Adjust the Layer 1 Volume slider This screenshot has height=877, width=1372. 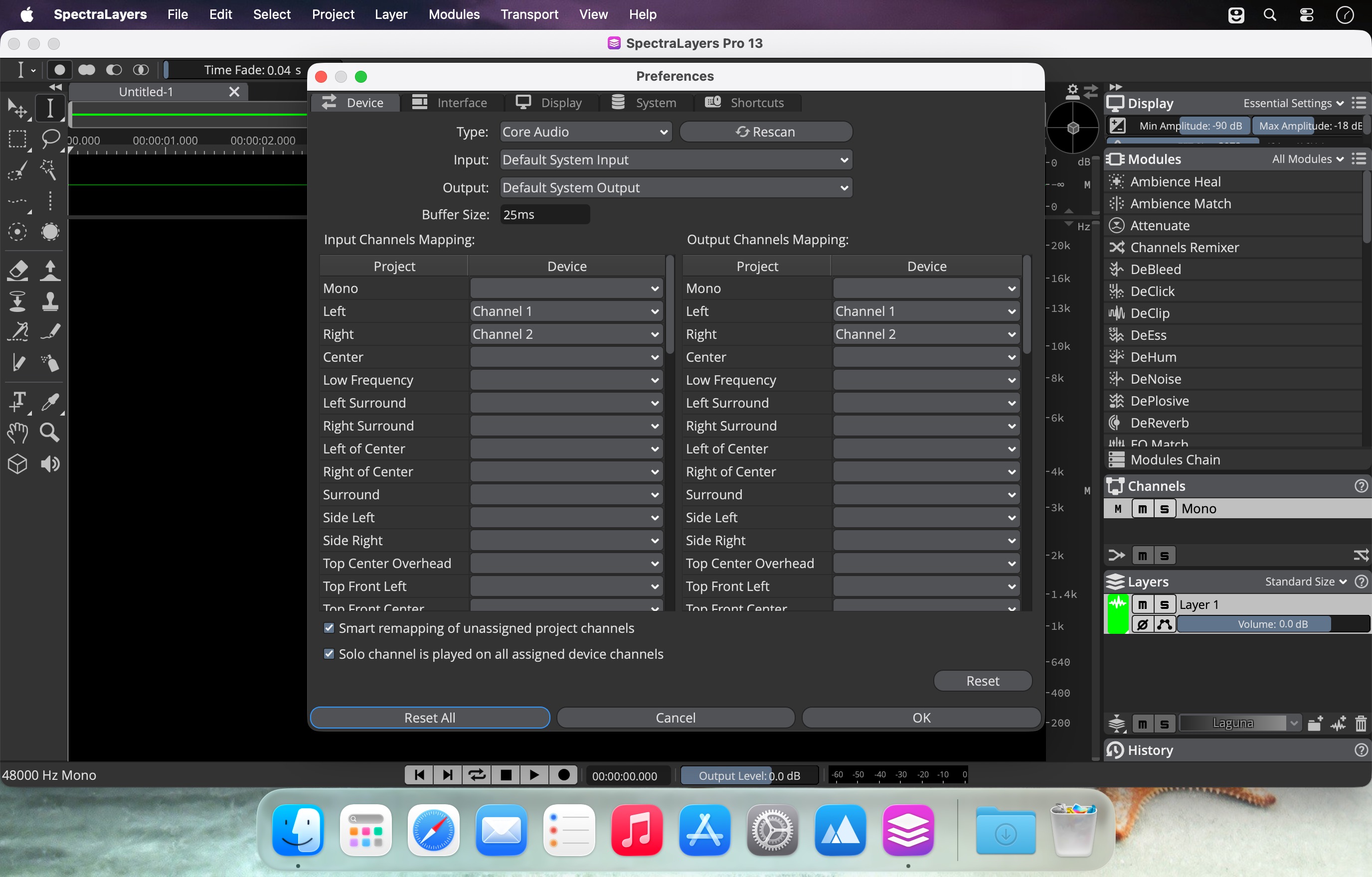click(1273, 624)
